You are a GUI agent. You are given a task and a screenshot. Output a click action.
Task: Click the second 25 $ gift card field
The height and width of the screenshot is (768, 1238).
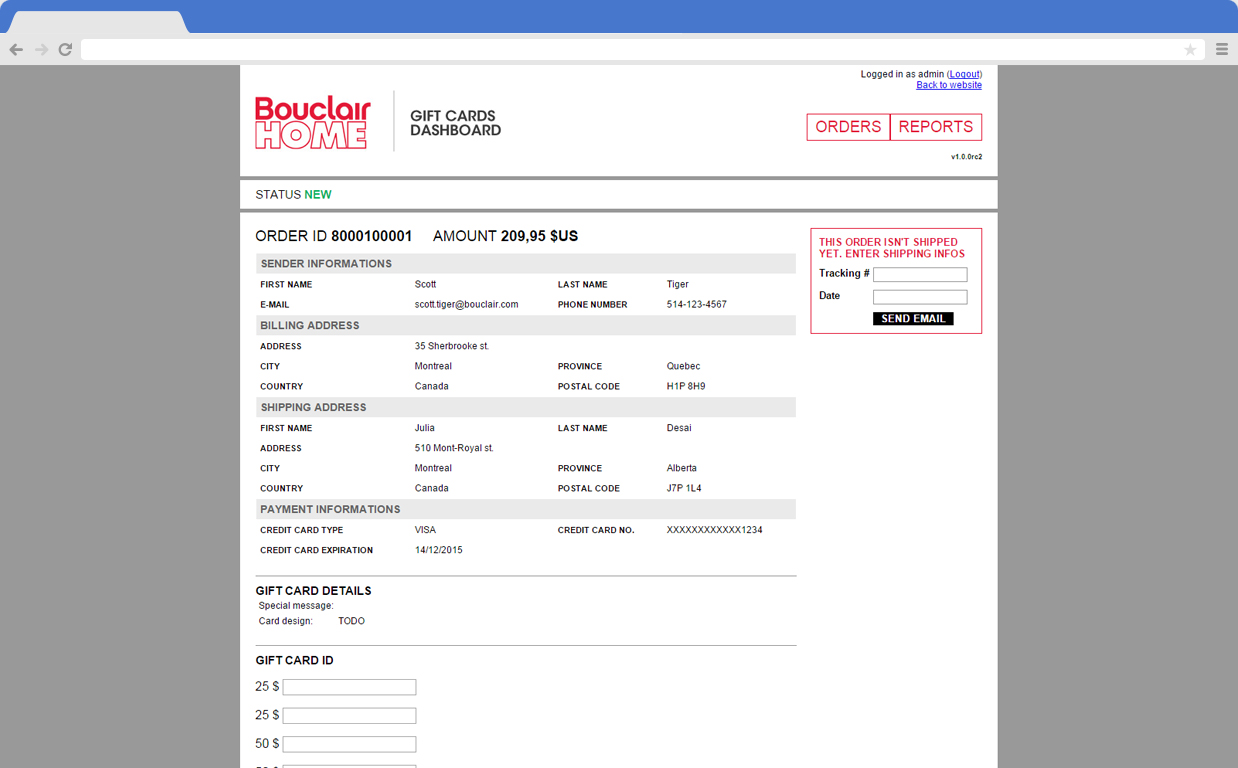pos(348,715)
